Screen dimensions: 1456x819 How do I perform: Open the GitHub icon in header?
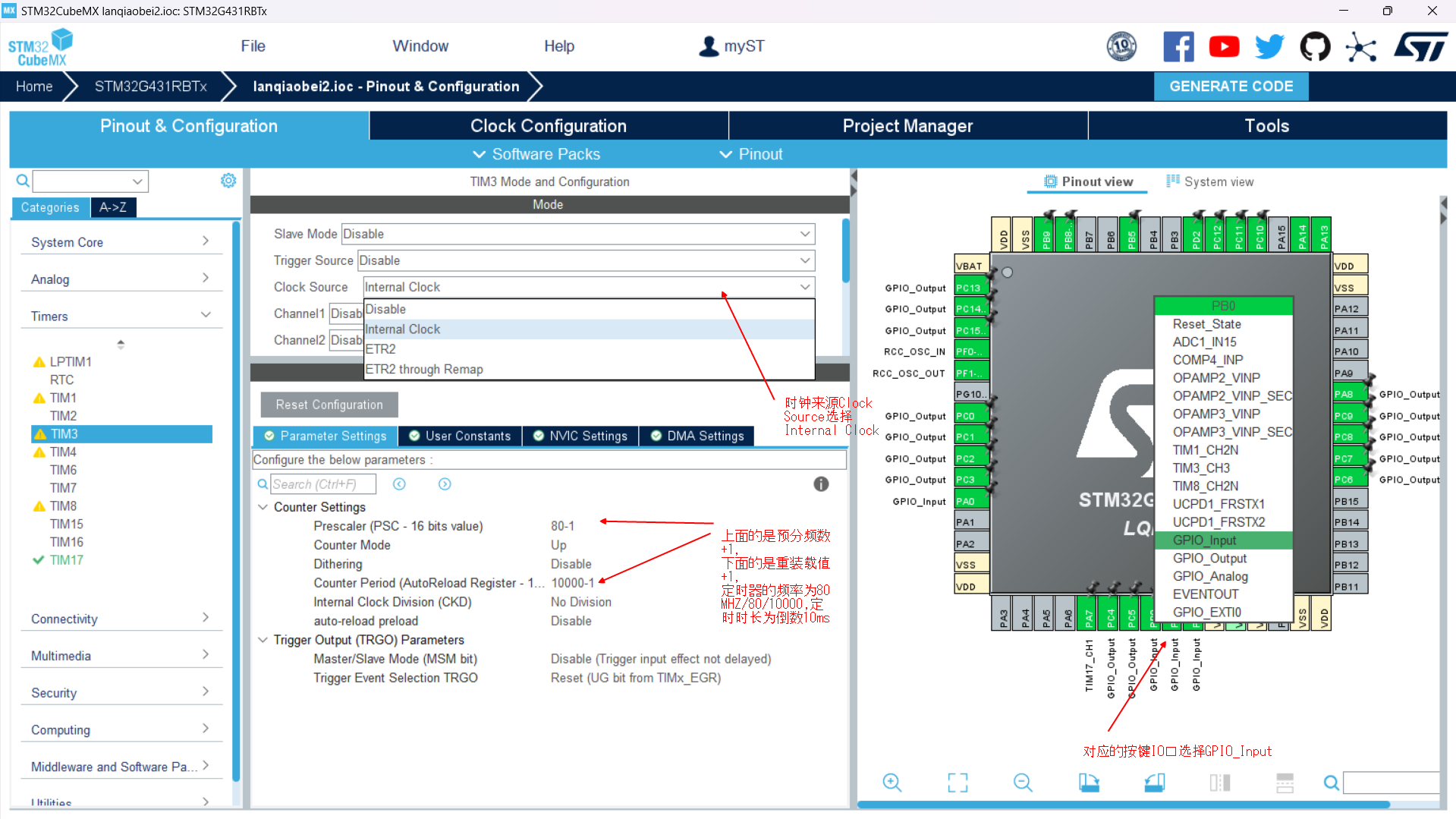tap(1315, 47)
